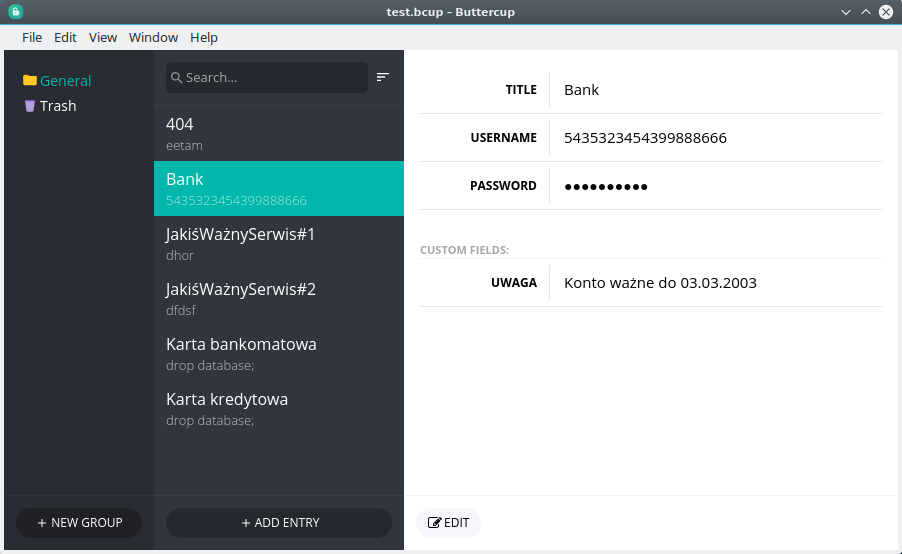Click the UWAGA field label

[x=514, y=283]
